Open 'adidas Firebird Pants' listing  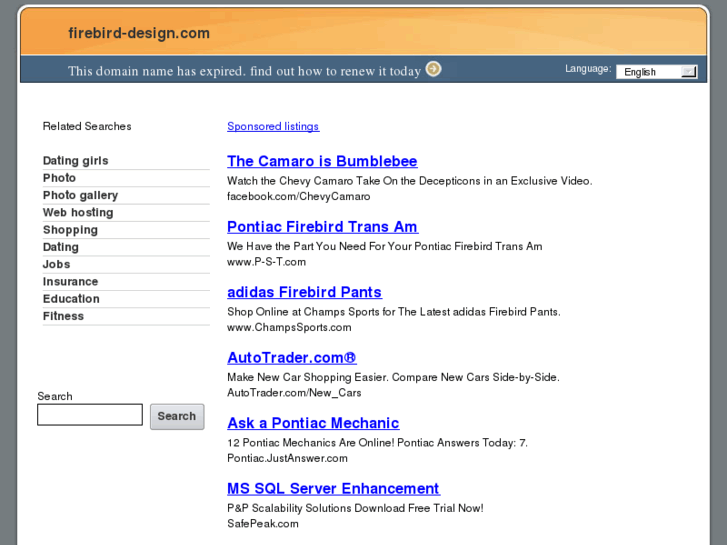[305, 292]
